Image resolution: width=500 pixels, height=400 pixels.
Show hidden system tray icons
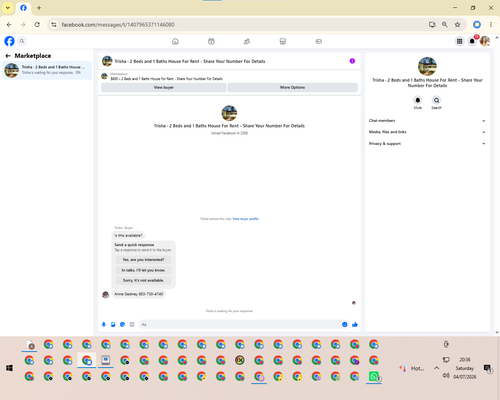[x=436, y=368]
